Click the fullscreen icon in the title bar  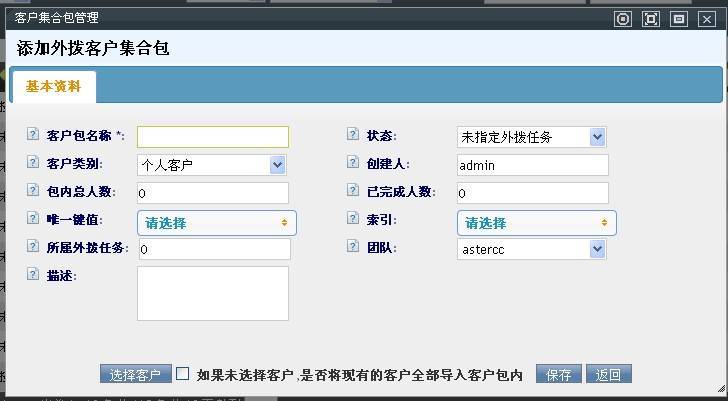[x=651, y=18]
